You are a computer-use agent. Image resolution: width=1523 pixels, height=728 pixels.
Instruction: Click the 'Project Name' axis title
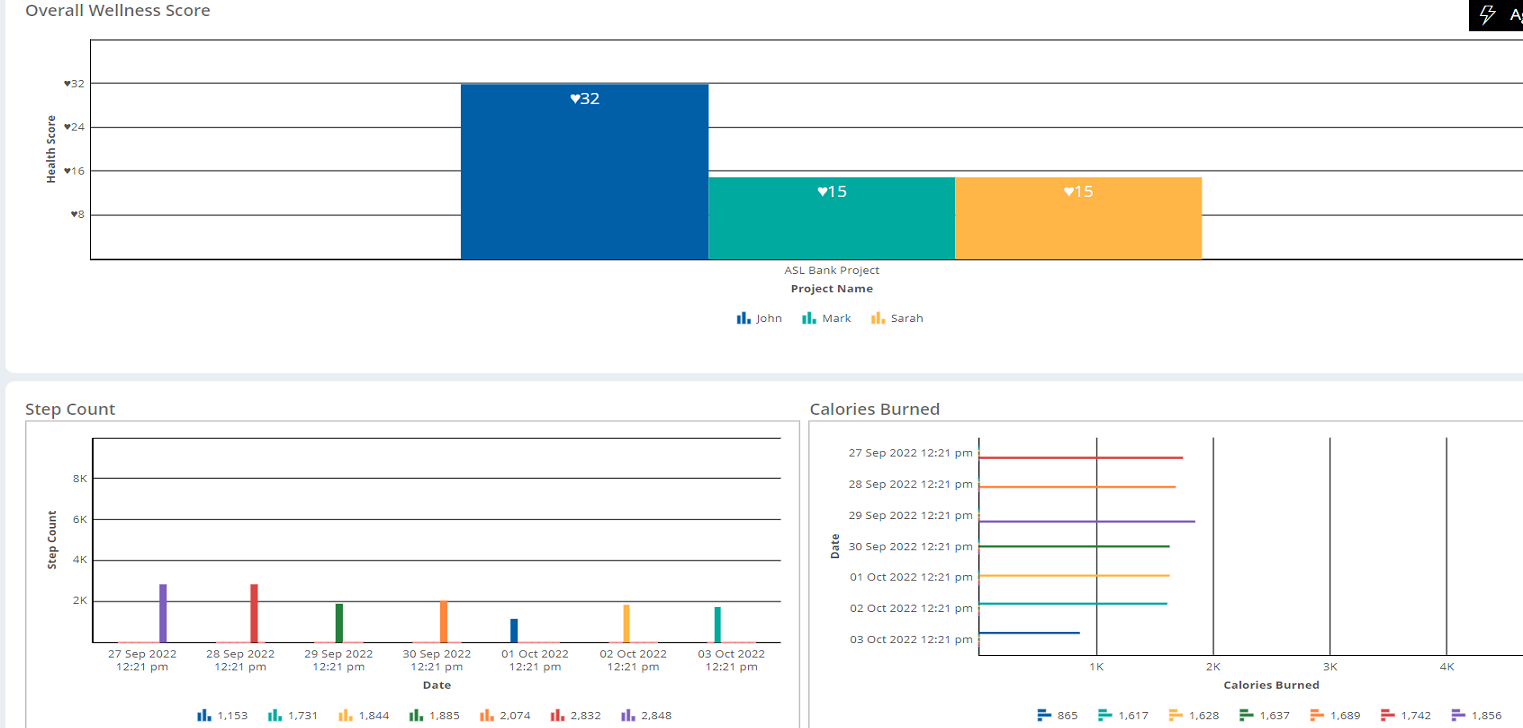tap(832, 288)
